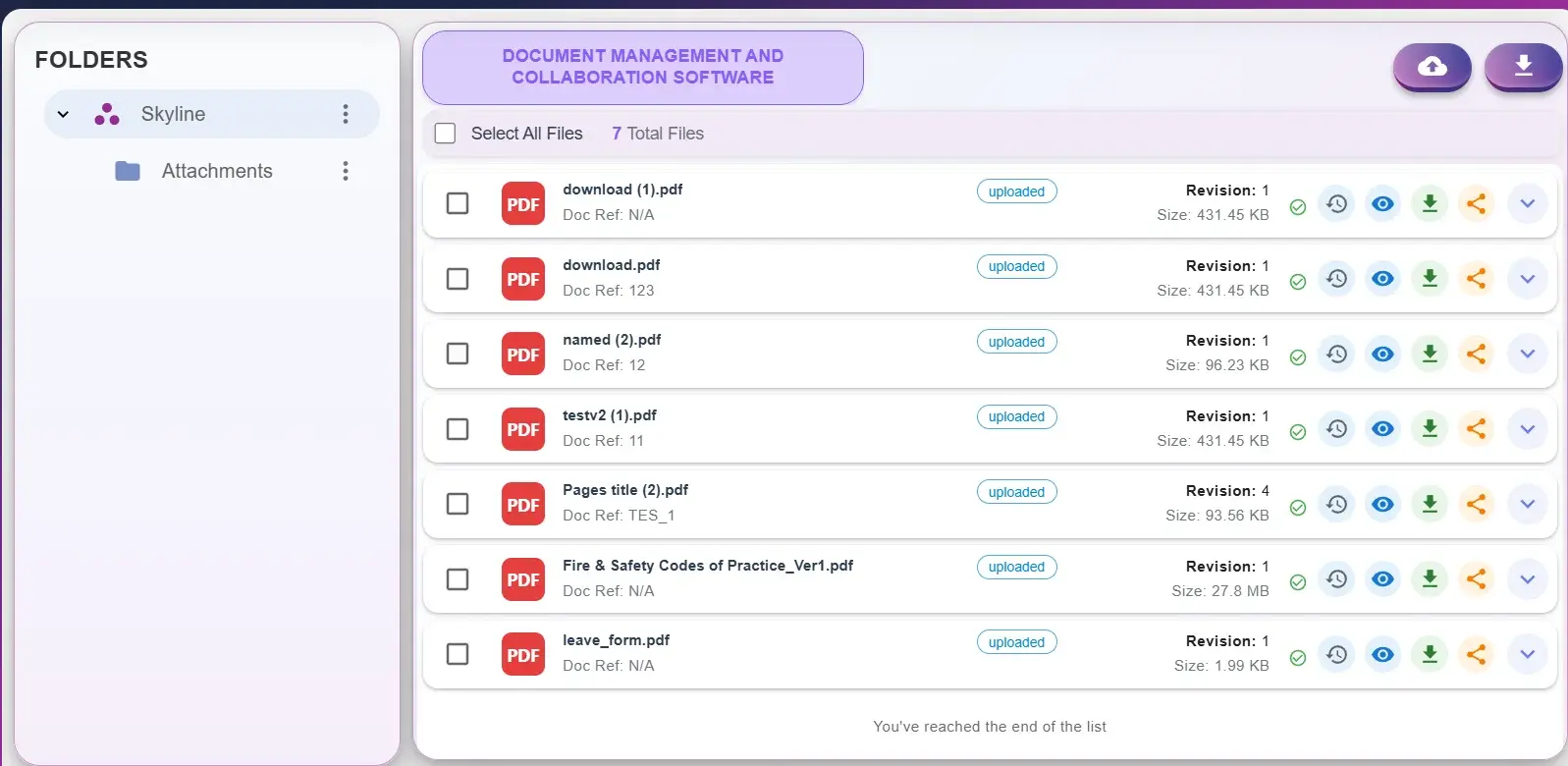Download the testv2 (1).pdf file

[1430, 428]
